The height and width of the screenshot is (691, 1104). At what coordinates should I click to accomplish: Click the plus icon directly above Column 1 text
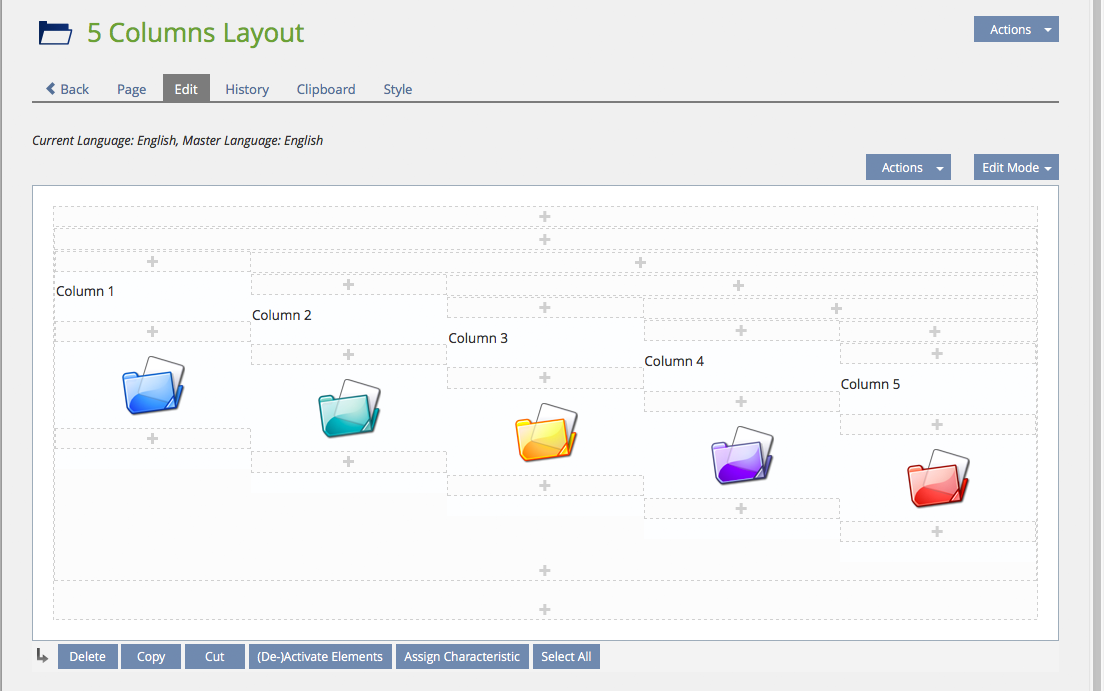[153, 262]
